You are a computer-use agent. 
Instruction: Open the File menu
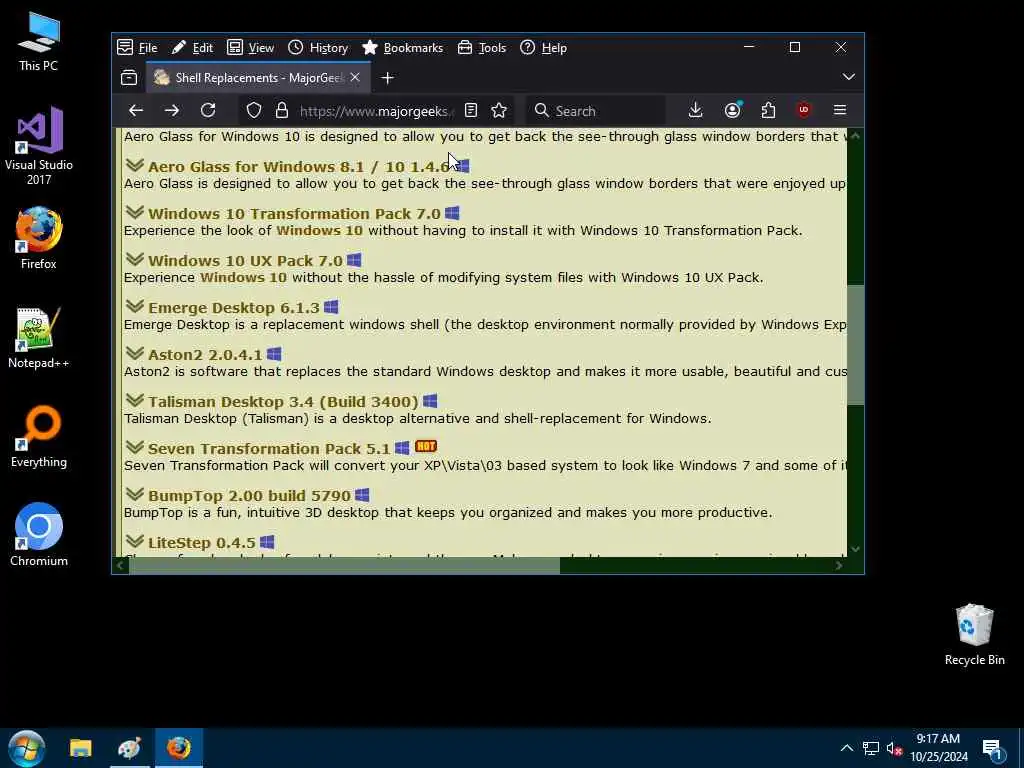[x=137, y=48]
